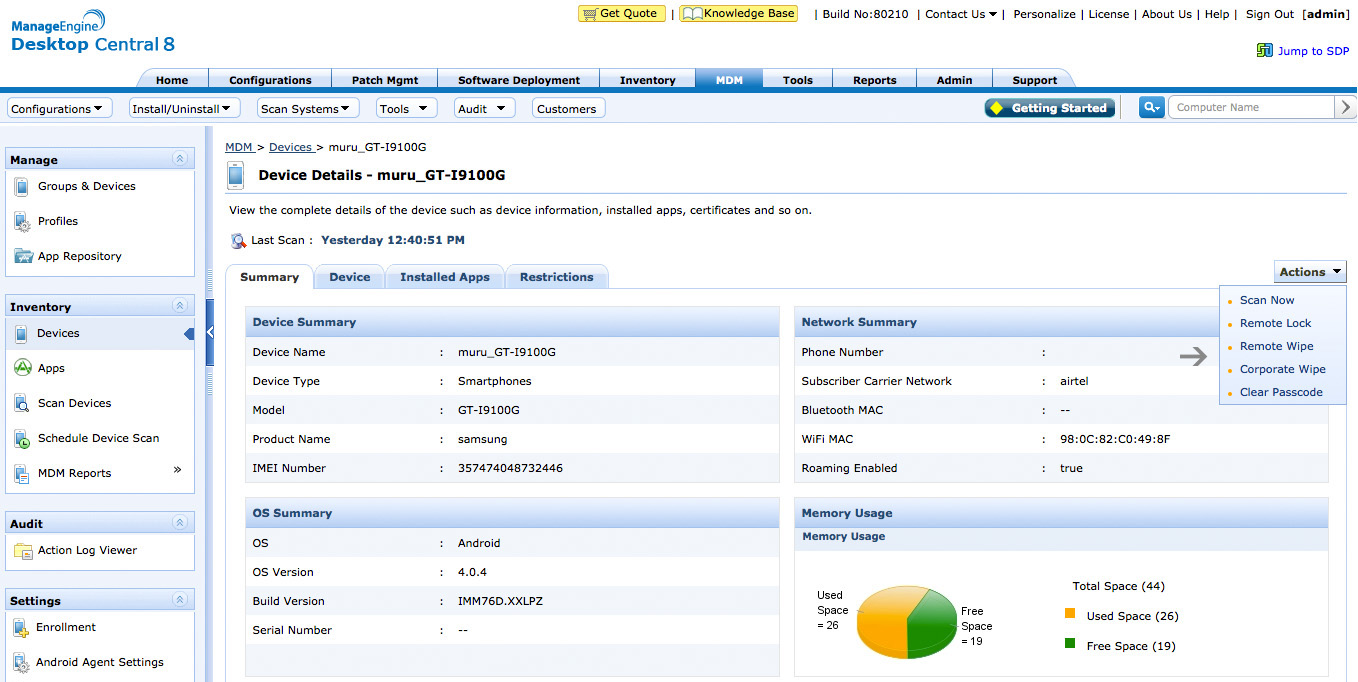Open the Actions dropdown menu
This screenshot has width=1358, height=682.
[1310, 272]
